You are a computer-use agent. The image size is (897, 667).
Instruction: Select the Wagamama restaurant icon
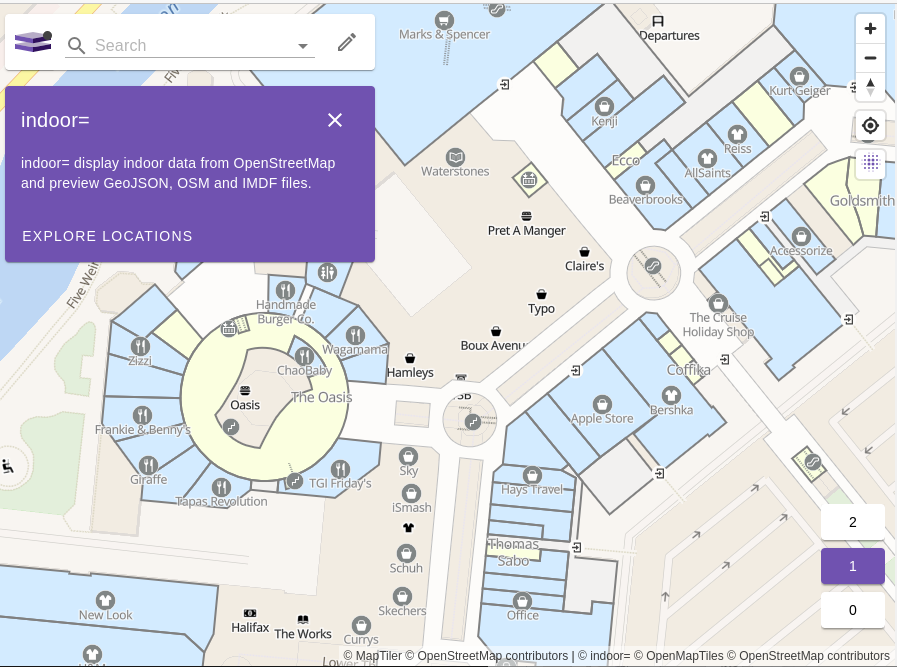(355, 334)
